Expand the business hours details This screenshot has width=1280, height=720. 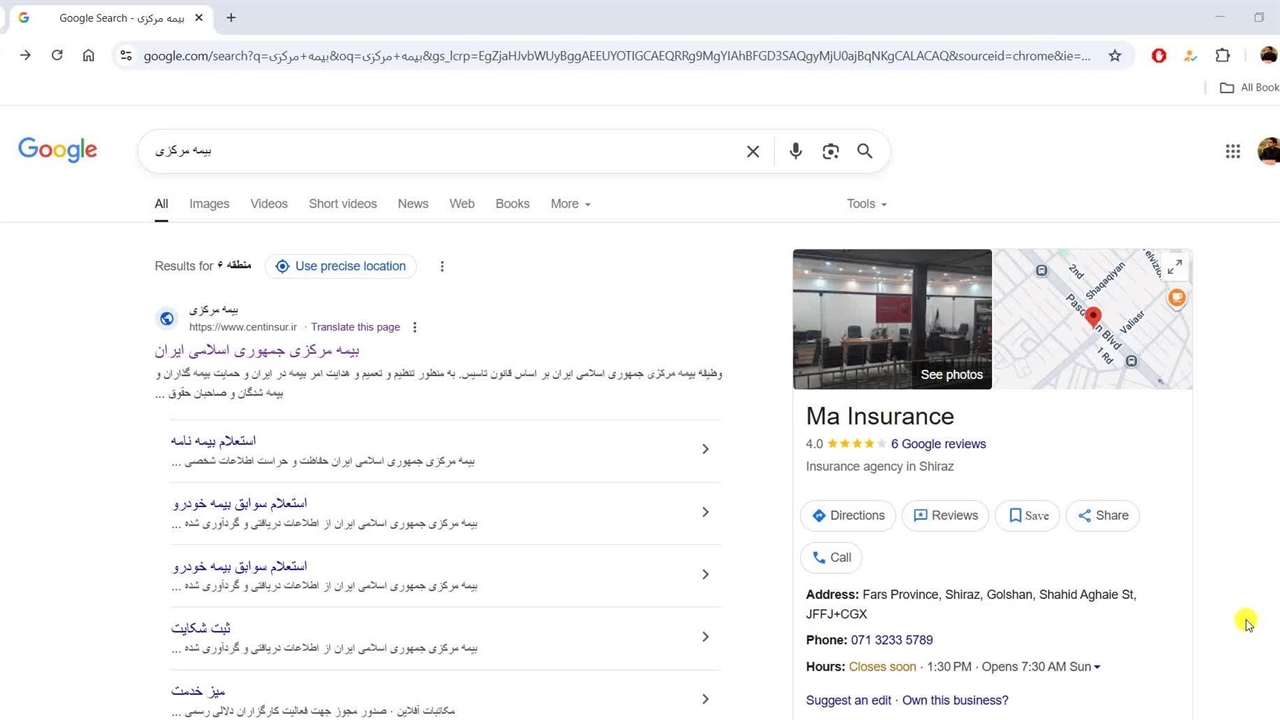(1097, 667)
